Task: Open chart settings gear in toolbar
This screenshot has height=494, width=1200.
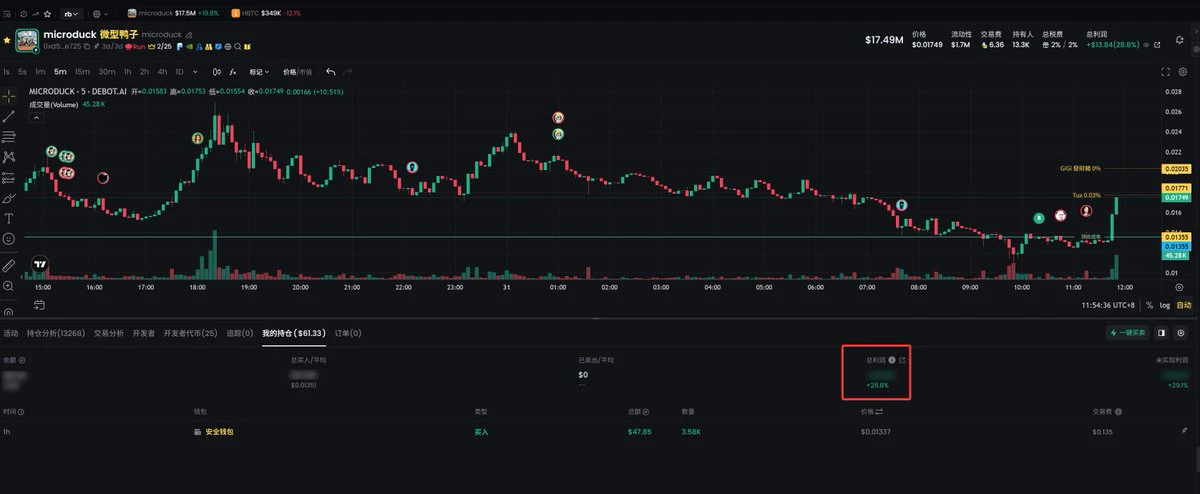Action: [1183, 72]
